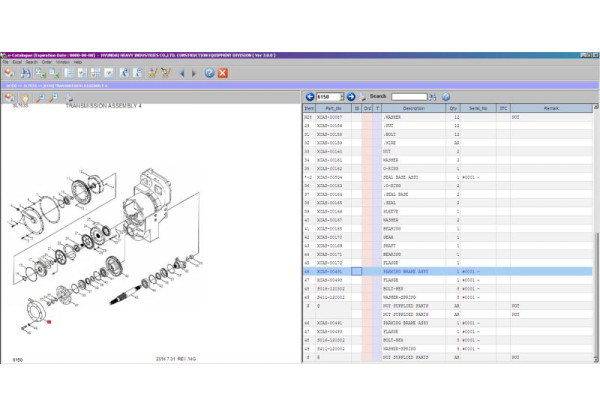Viewport: 600px width, 416px height.
Task: Open the File menu
Action: pos(6,62)
